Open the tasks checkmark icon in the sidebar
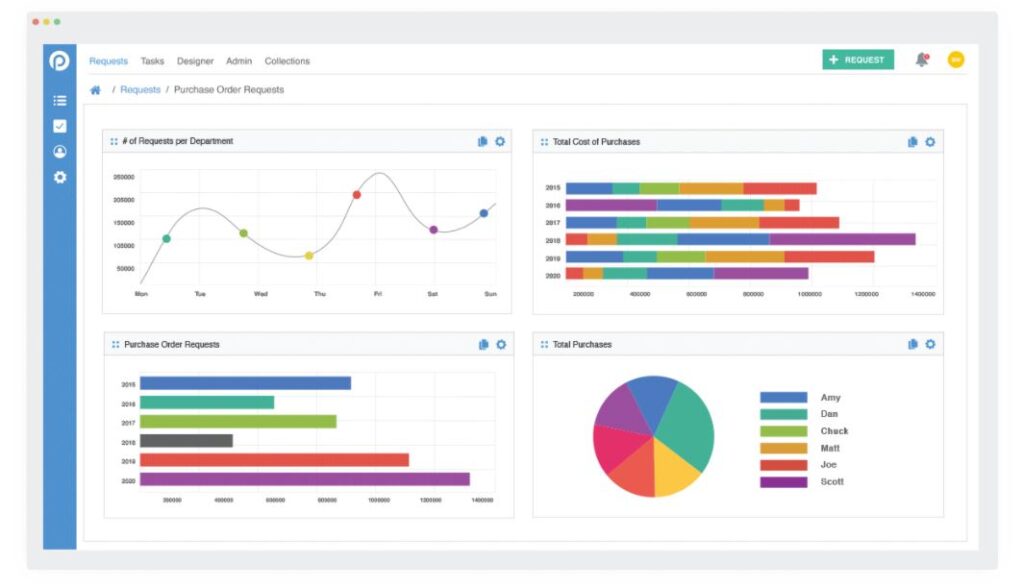This screenshot has height=587, width=1024. coord(59,126)
